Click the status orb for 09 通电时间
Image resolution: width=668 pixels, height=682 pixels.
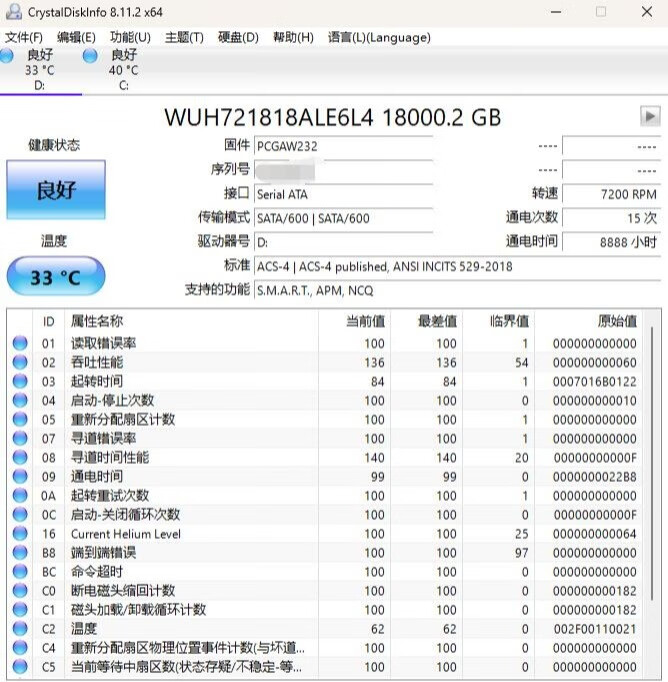click(x=20, y=476)
